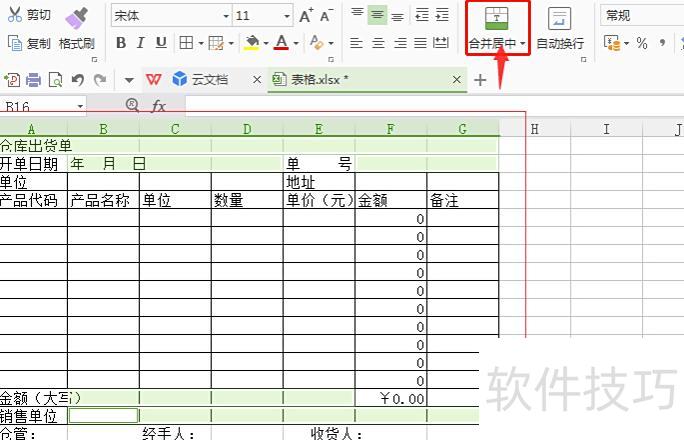Toggle bold formatting
The image size is (684, 440).
point(121,43)
